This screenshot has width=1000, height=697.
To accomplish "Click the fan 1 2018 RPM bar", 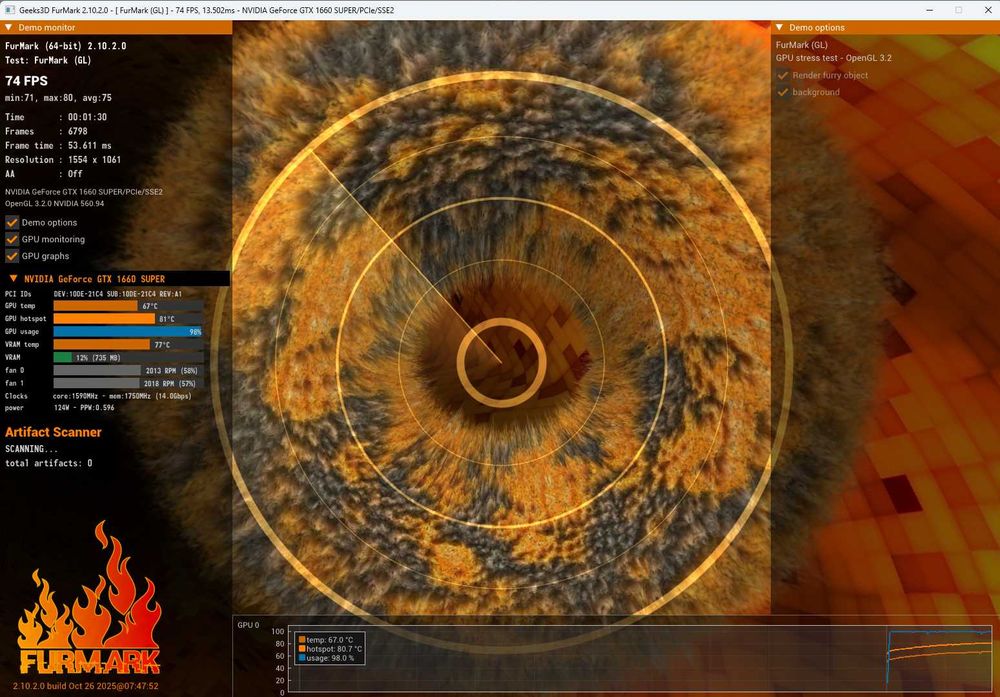I will 128,383.
